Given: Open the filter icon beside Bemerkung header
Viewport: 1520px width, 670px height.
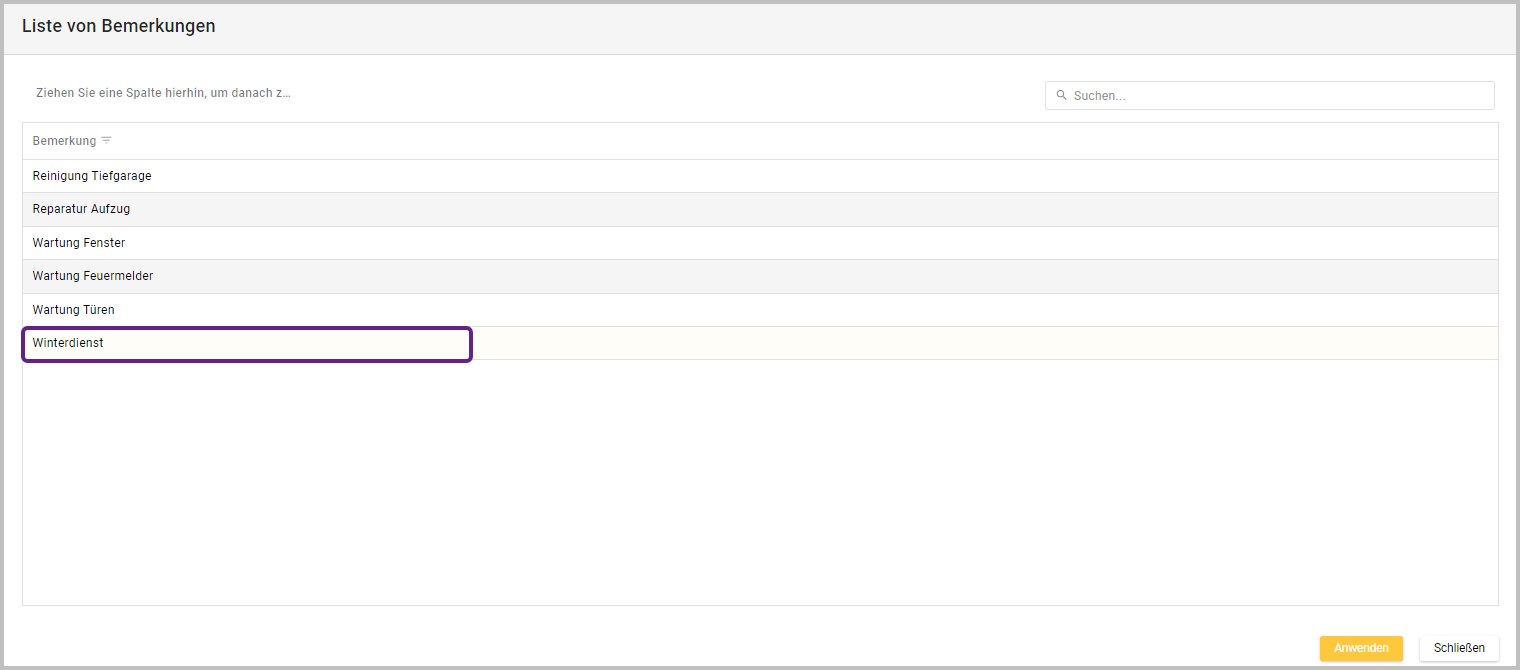Looking at the screenshot, I should (x=107, y=141).
